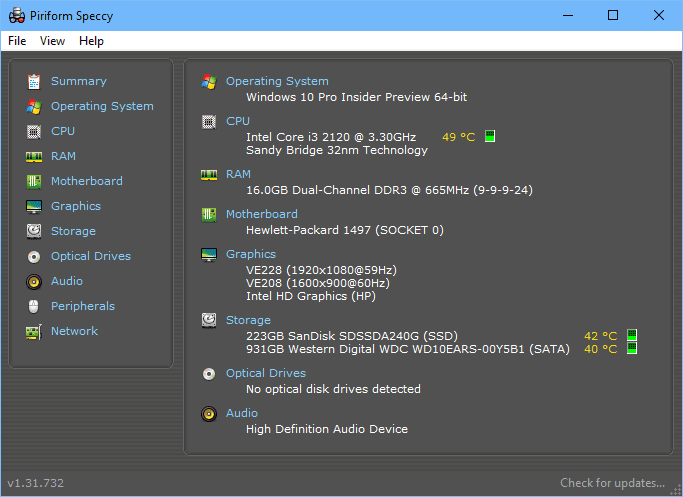Open the View menu
Screen dimensions: 683x497
52,41
